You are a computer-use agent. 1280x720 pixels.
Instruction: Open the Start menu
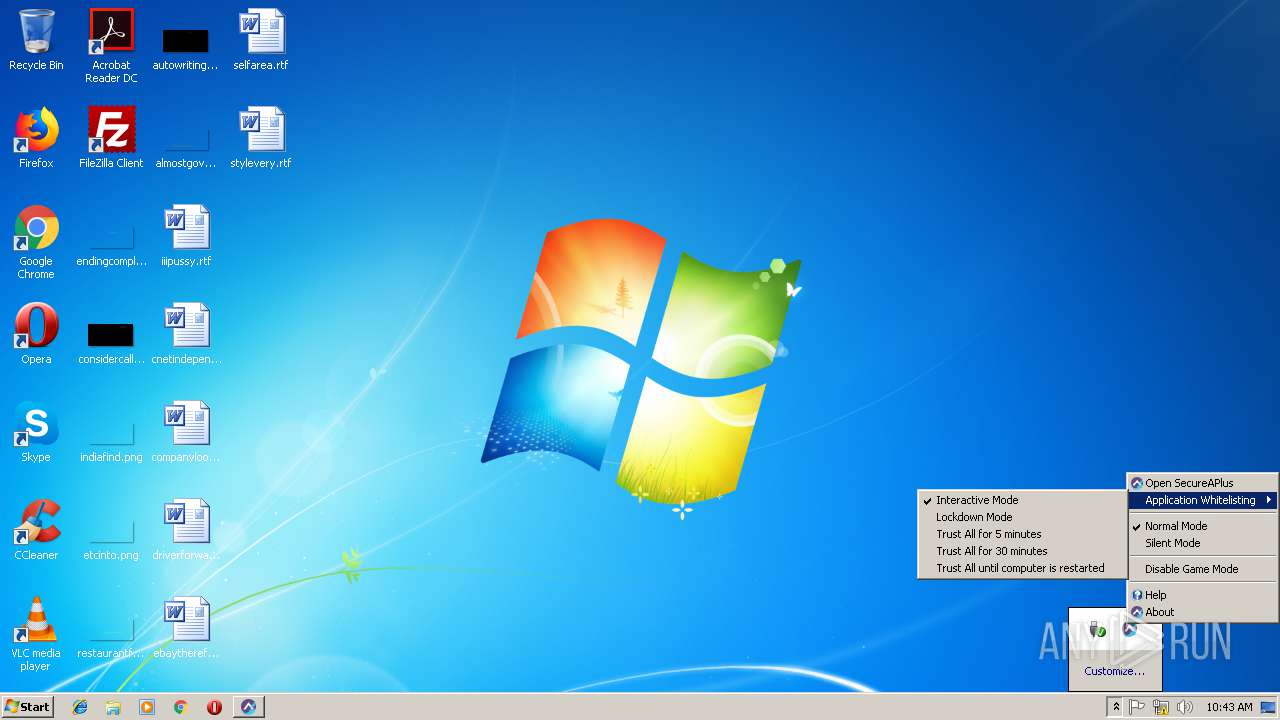coord(27,707)
